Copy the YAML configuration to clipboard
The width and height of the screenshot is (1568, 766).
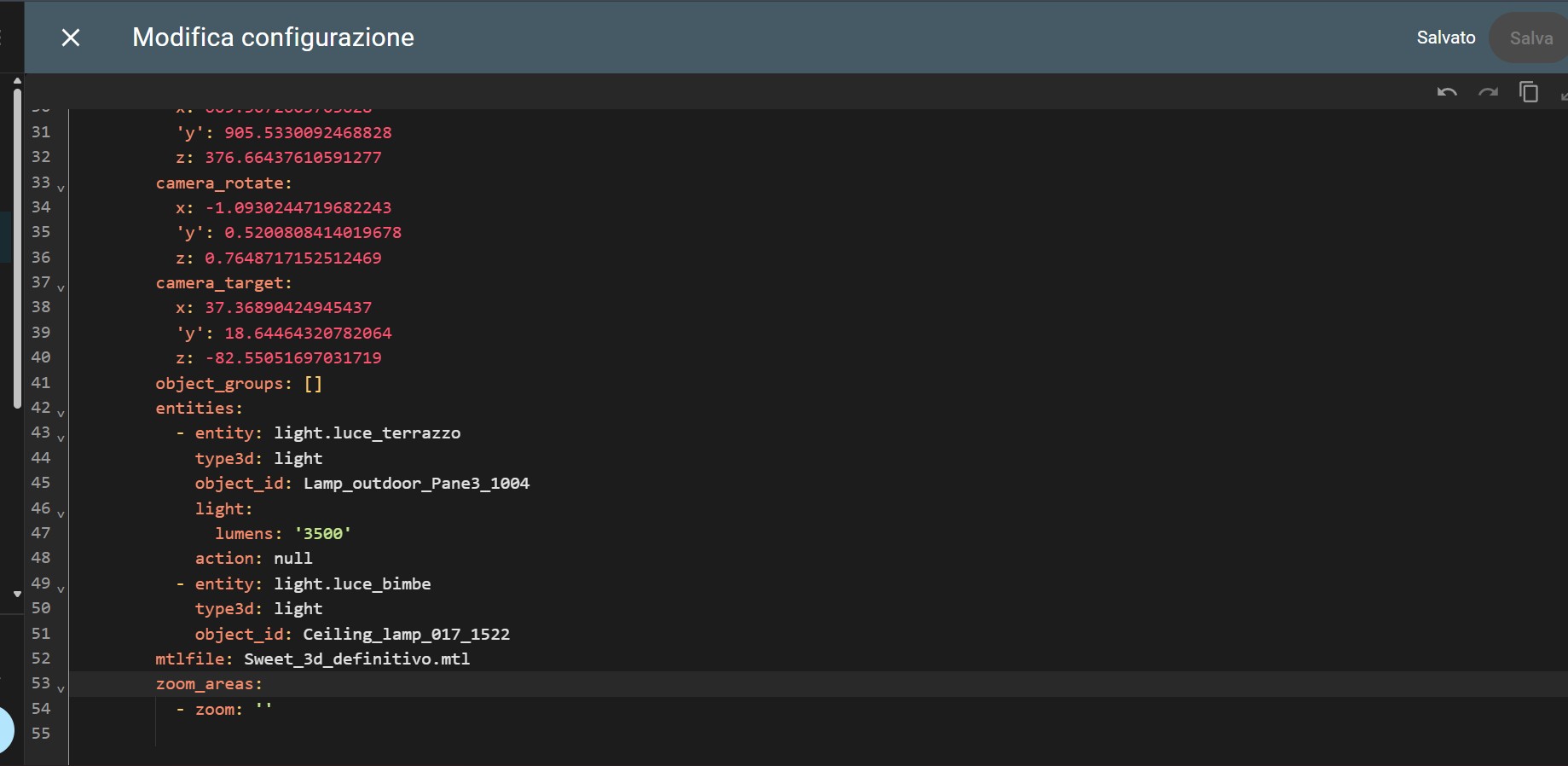(x=1529, y=92)
